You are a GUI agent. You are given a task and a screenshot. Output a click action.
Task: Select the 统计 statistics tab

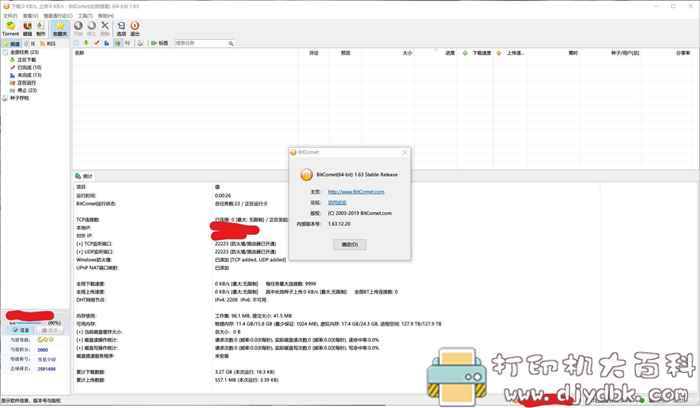pos(84,176)
